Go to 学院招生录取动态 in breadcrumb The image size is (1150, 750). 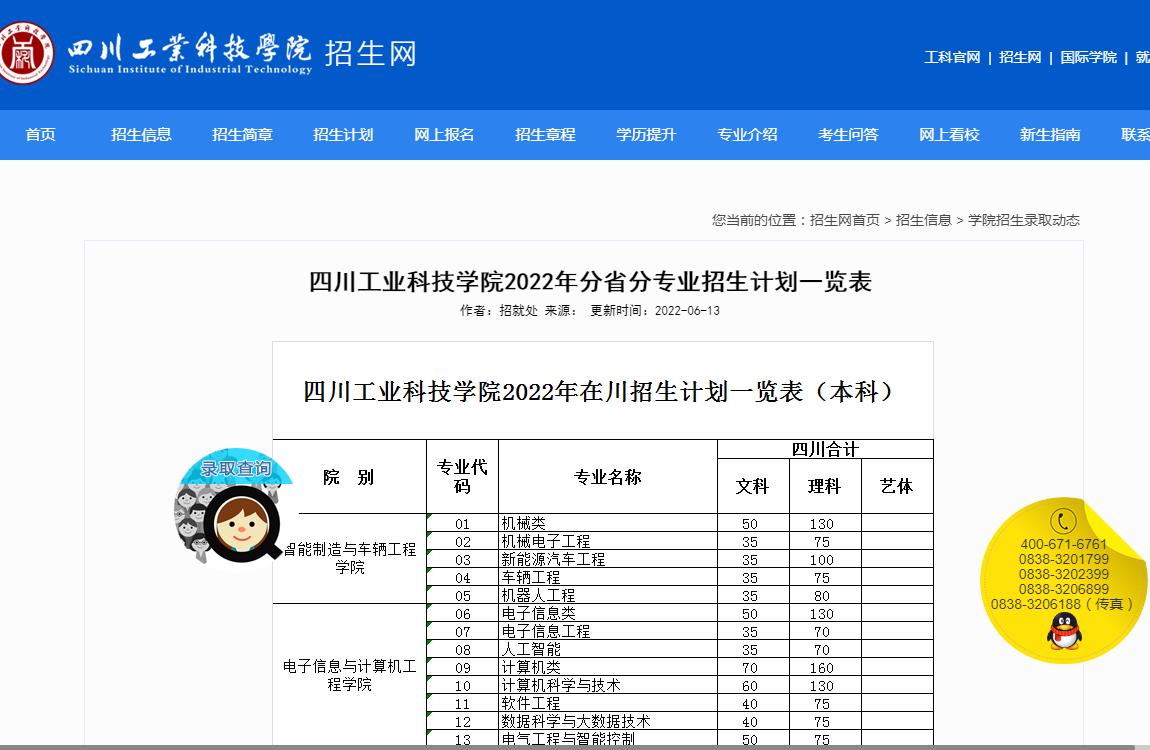pos(1024,220)
